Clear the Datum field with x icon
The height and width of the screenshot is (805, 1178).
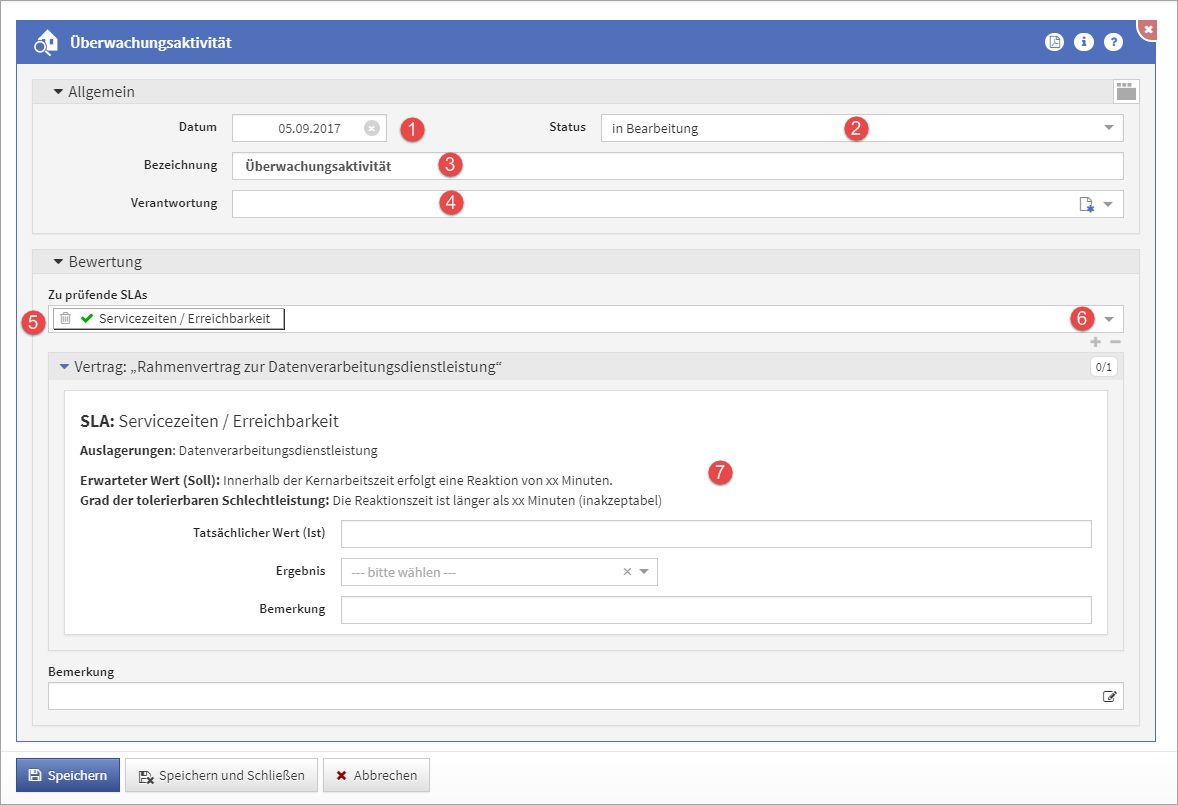(x=371, y=128)
